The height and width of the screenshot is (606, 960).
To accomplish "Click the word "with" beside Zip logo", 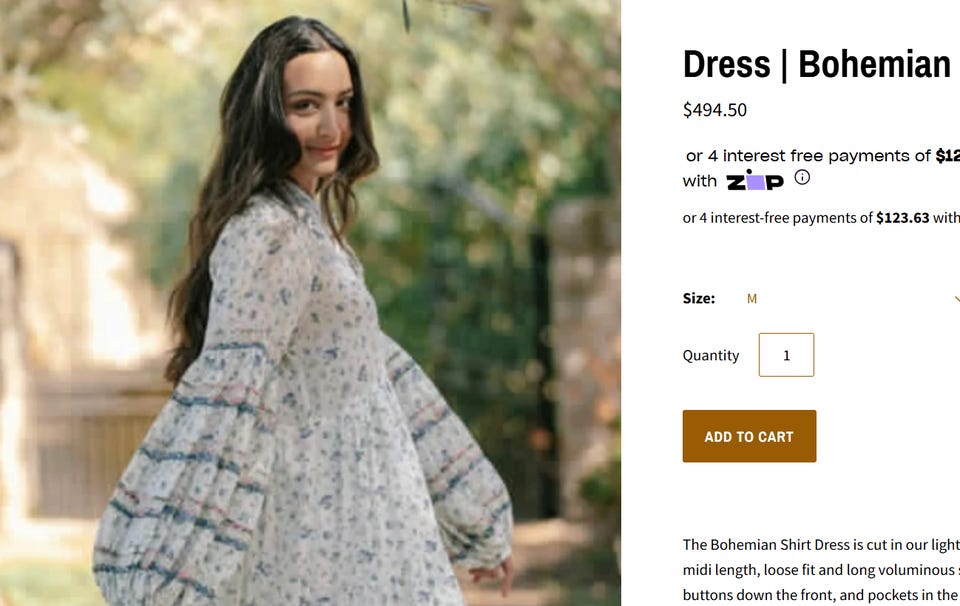I will (x=700, y=181).
